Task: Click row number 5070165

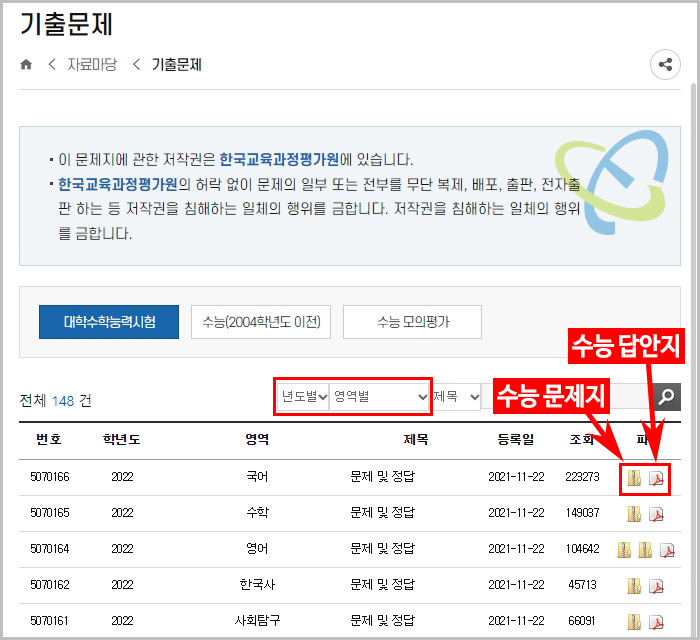Action: pos(50,513)
